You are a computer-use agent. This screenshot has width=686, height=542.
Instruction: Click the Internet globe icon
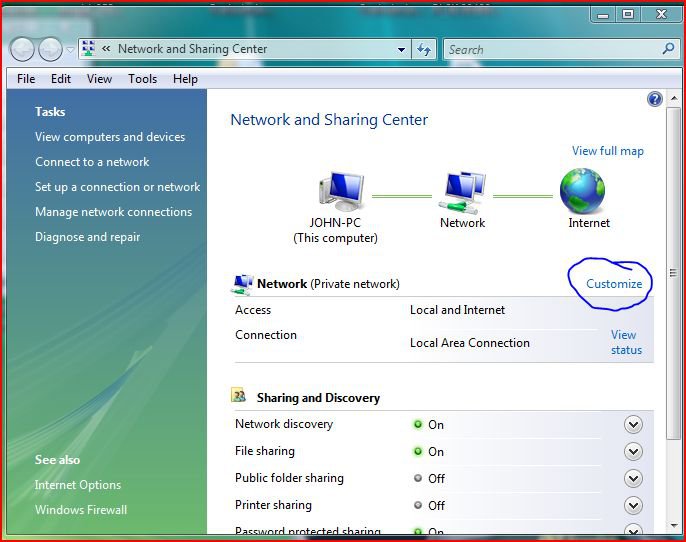click(582, 191)
